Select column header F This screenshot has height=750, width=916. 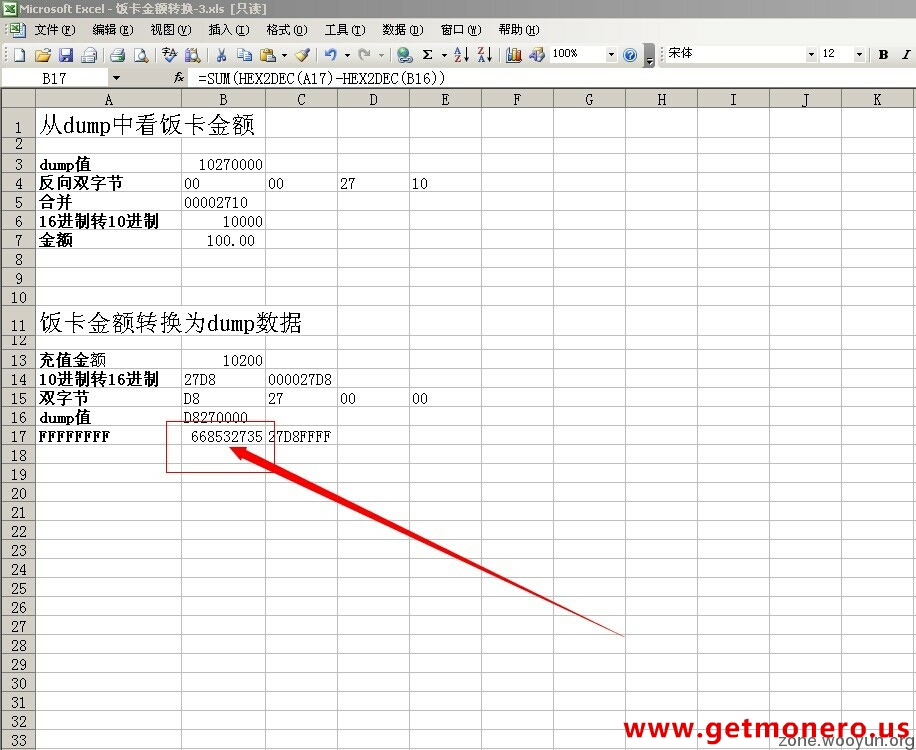[517, 99]
